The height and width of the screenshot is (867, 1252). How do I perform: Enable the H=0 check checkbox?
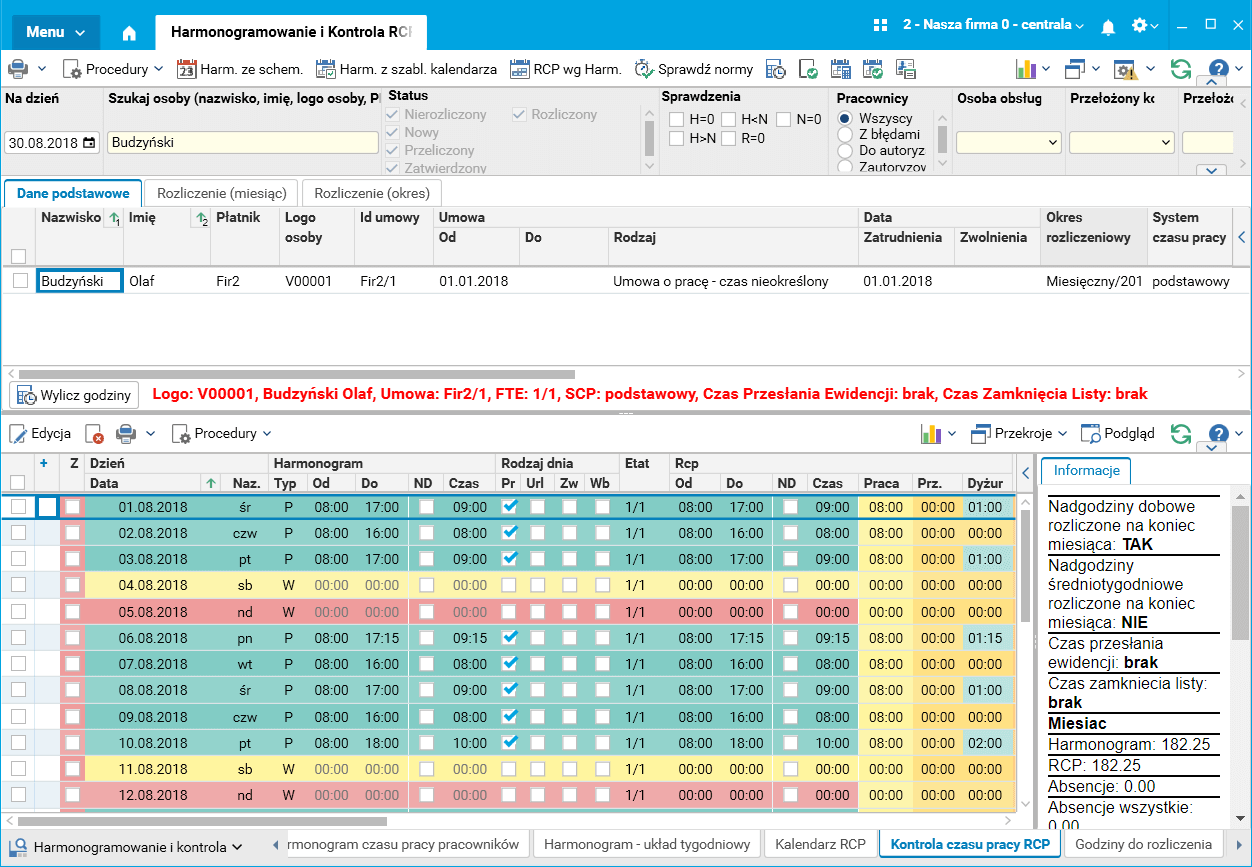coord(676,120)
